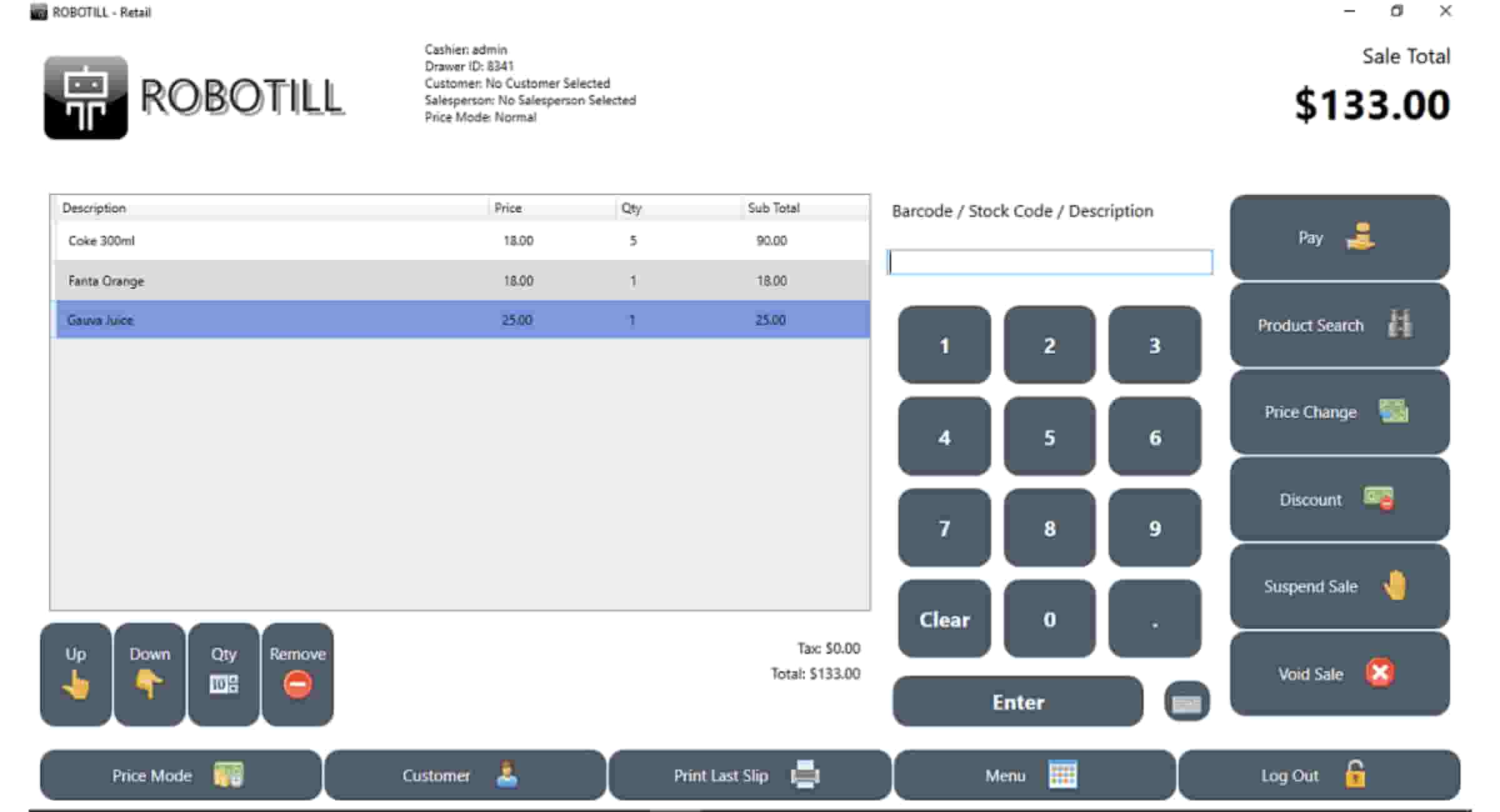Click the Enter key below the keypad
The width and height of the screenshot is (1500, 812).
click(1018, 701)
